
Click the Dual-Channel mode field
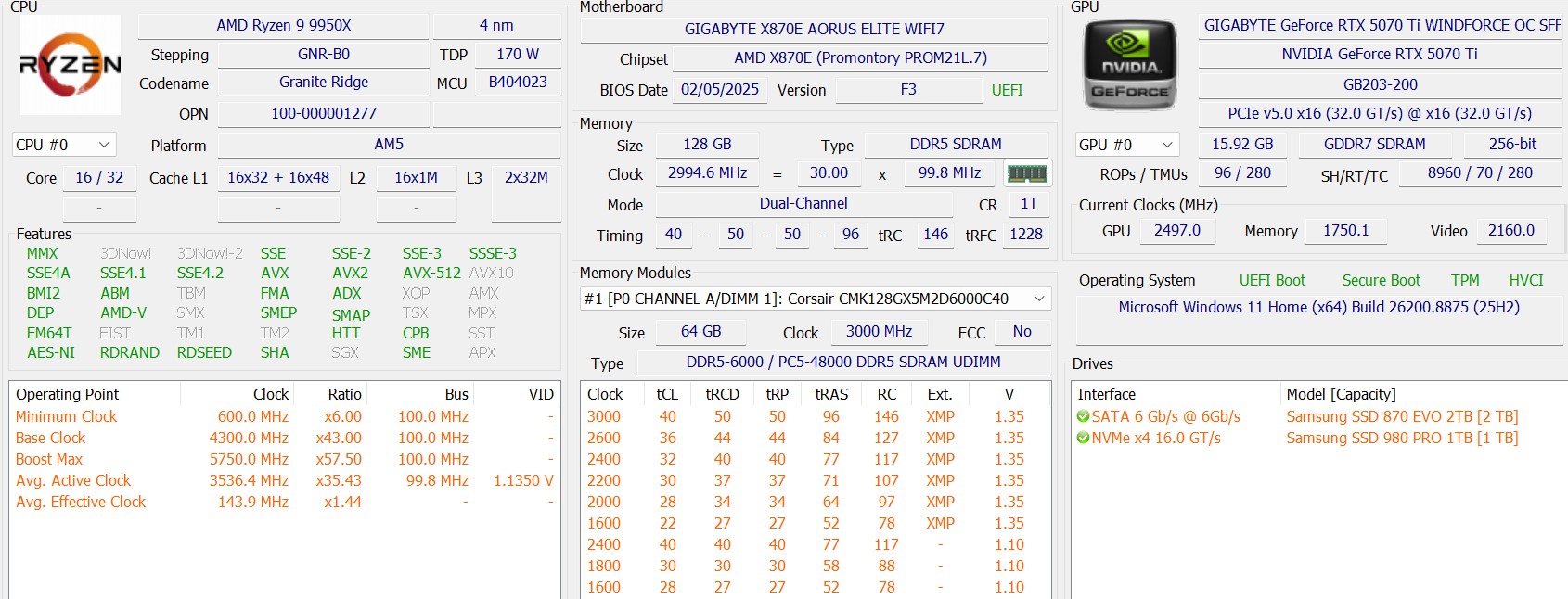click(803, 204)
